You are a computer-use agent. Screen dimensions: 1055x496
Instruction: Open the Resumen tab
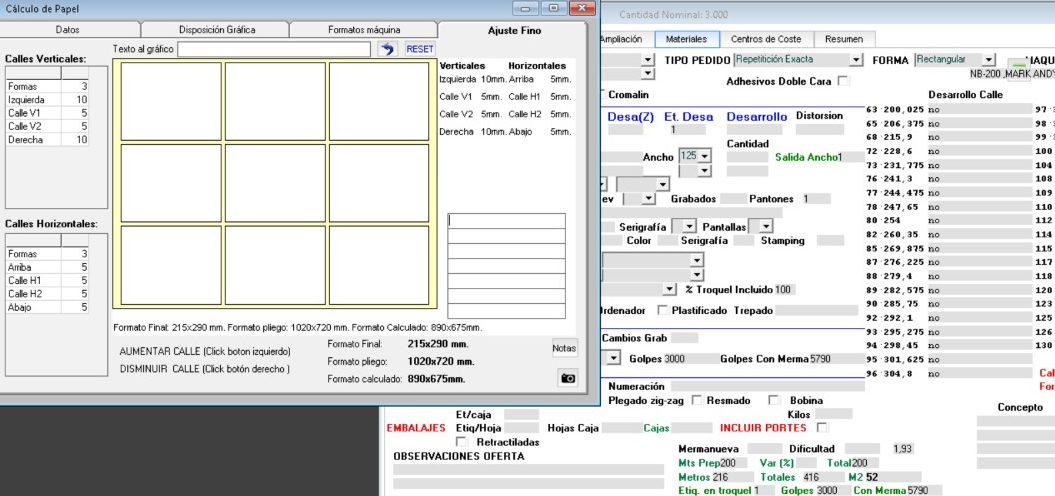click(844, 39)
